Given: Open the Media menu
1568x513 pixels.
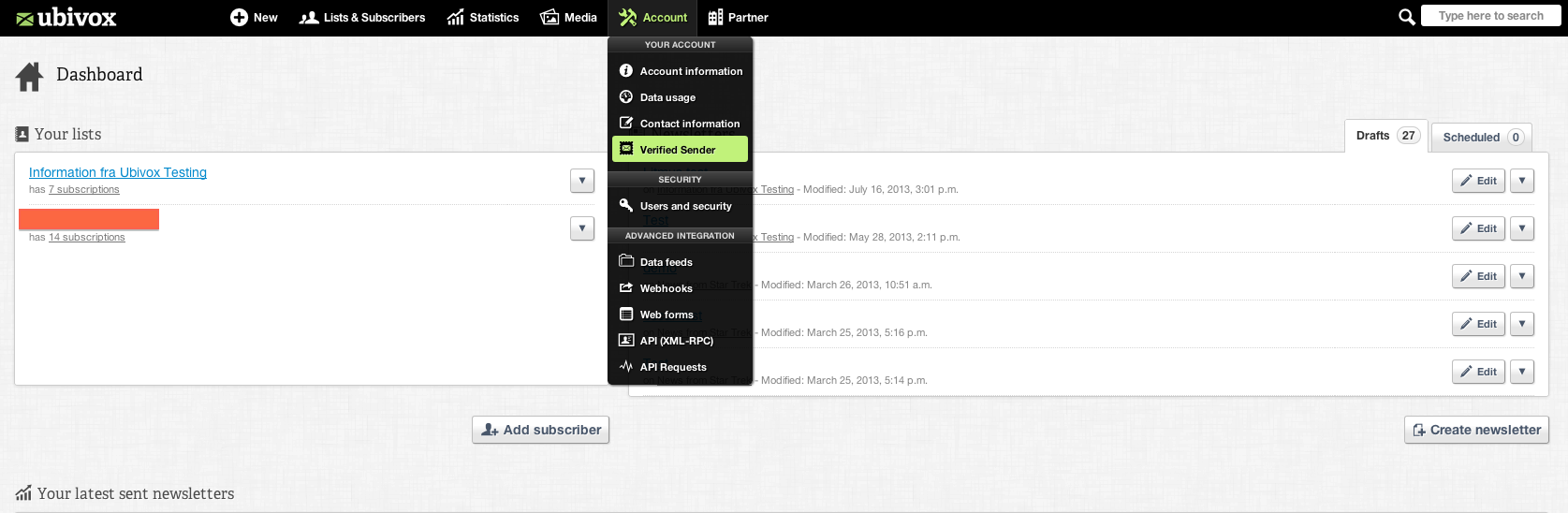Looking at the screenshot, I should point(568,18).
